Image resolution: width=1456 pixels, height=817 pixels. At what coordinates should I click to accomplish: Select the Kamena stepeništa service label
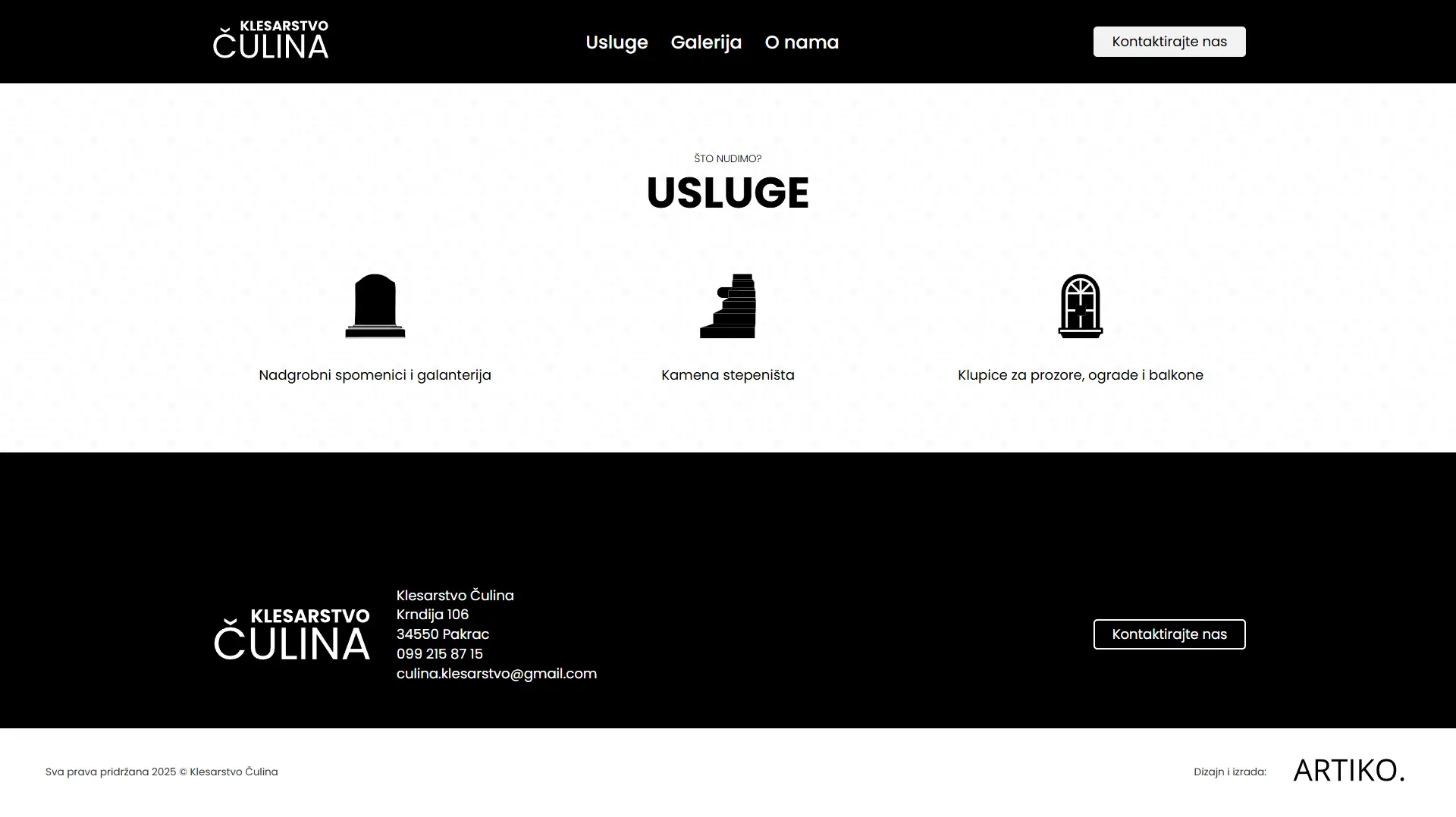[x=728, y=375]
